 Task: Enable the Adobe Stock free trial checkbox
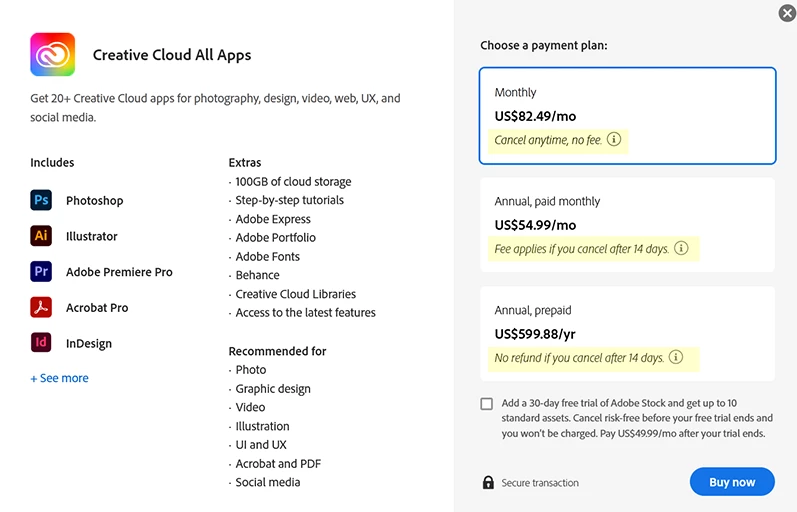pos(486,404)
